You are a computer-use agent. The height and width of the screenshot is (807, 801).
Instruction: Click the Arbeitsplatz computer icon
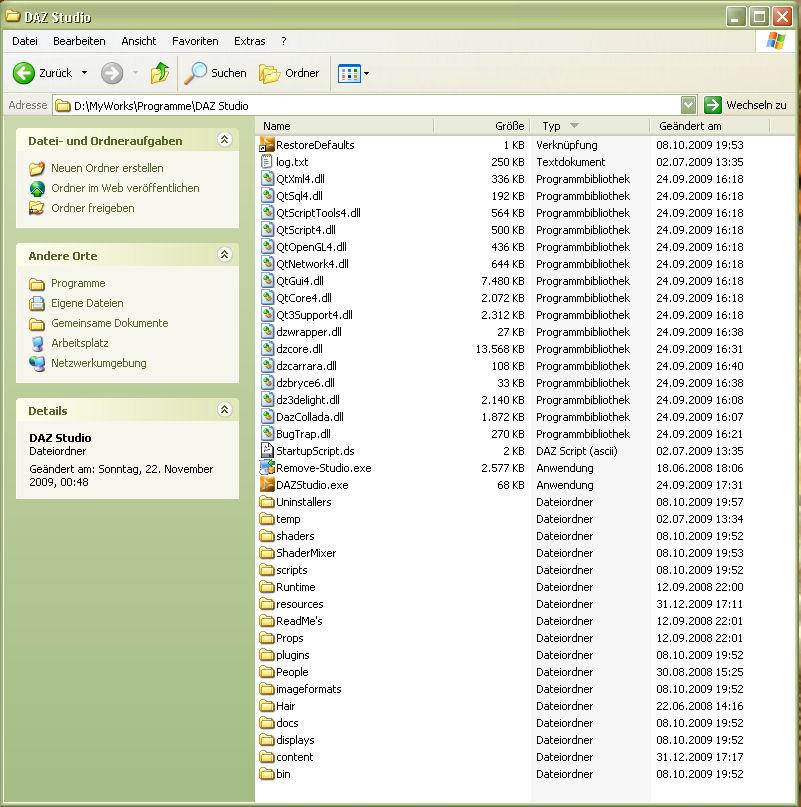[37, 343]
